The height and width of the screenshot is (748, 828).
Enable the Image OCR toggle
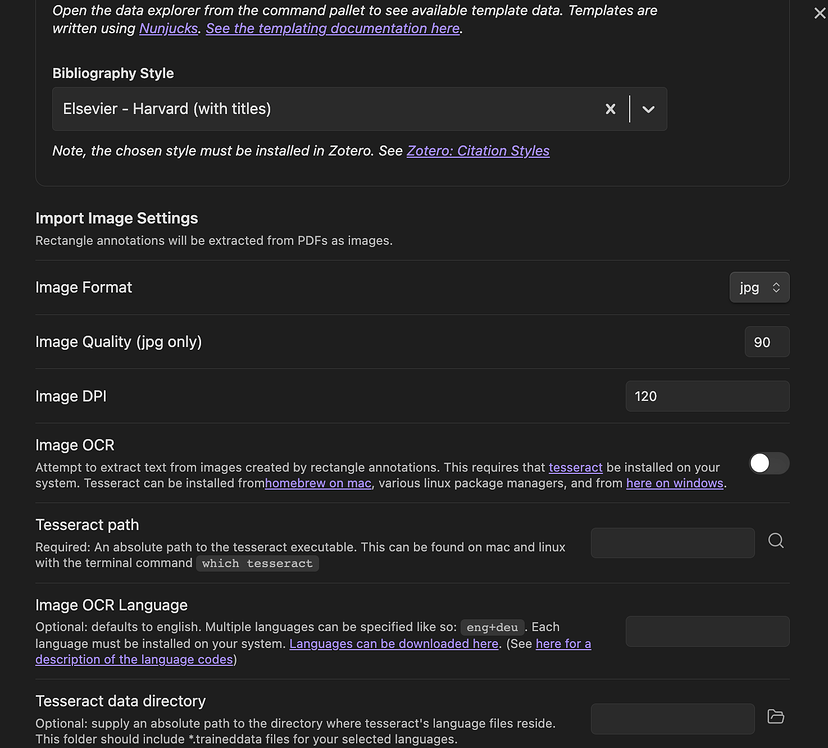click(769, 463)
